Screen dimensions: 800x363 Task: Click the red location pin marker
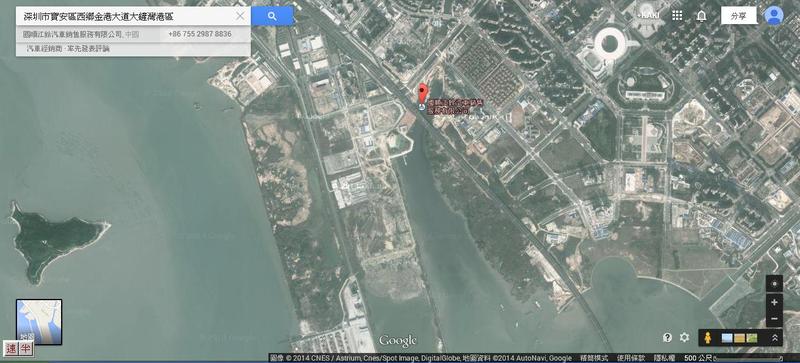(x=422, y=94)
